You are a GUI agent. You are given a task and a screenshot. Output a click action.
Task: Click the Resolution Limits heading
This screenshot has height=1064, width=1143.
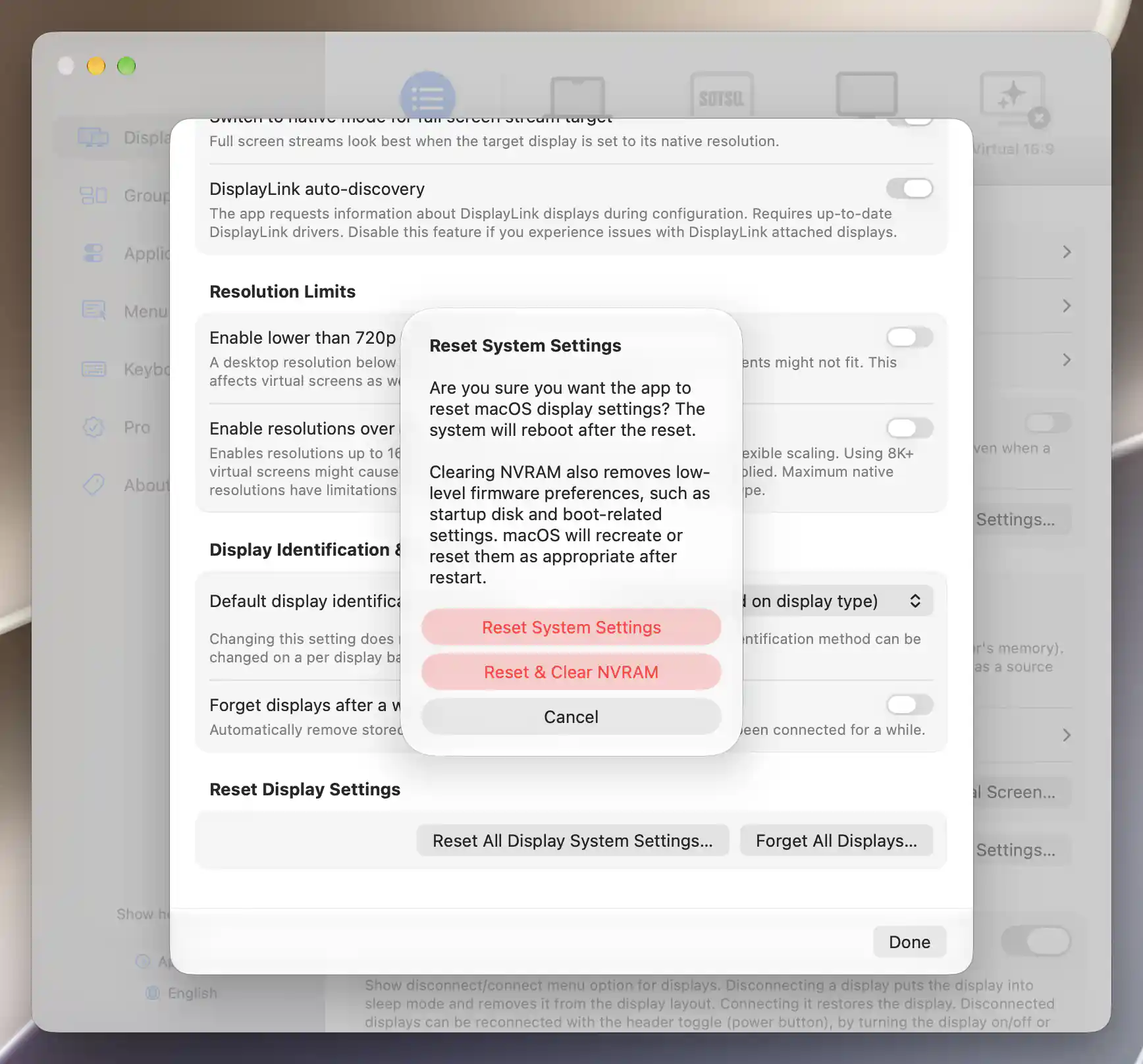pos(282,292)
